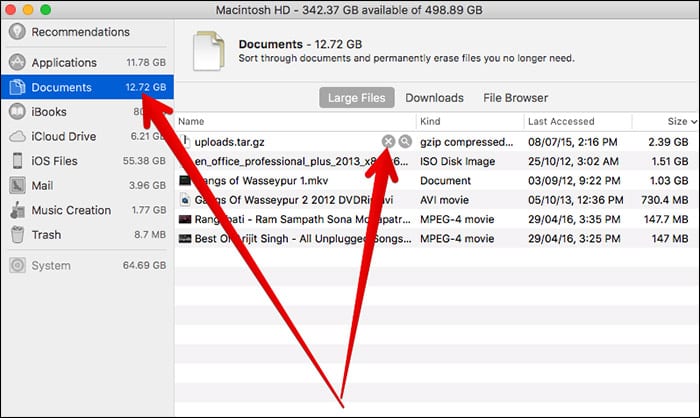Click the 2.39 GB size value
Screen dimensions: 700x418
[668, 142]
